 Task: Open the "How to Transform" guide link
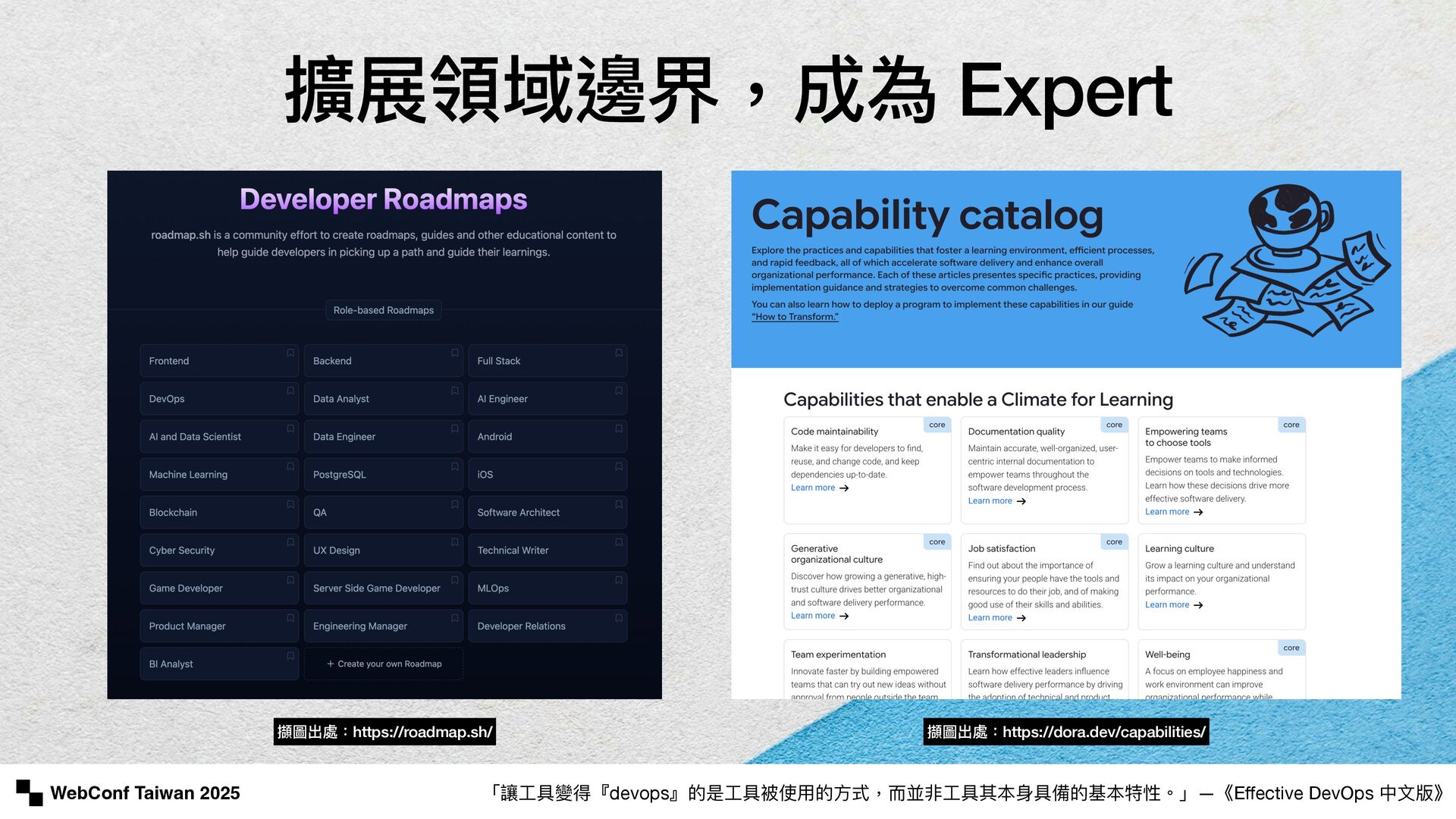click(x=795, y=317)
